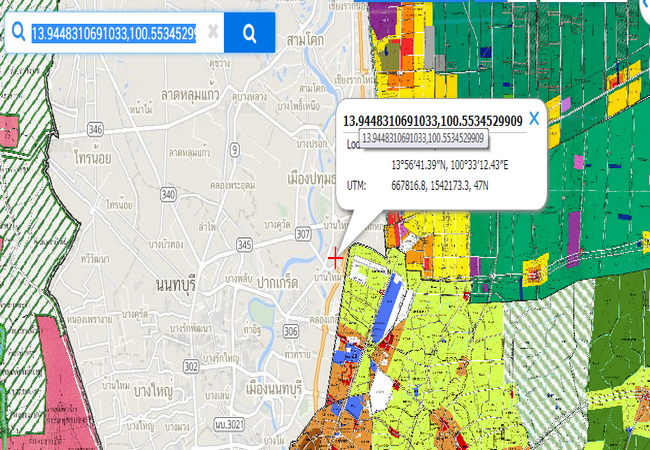This screenshot has height=450, width=650.
Task: Click the ปากเกร็ด map label
Action: click(277, 283)
